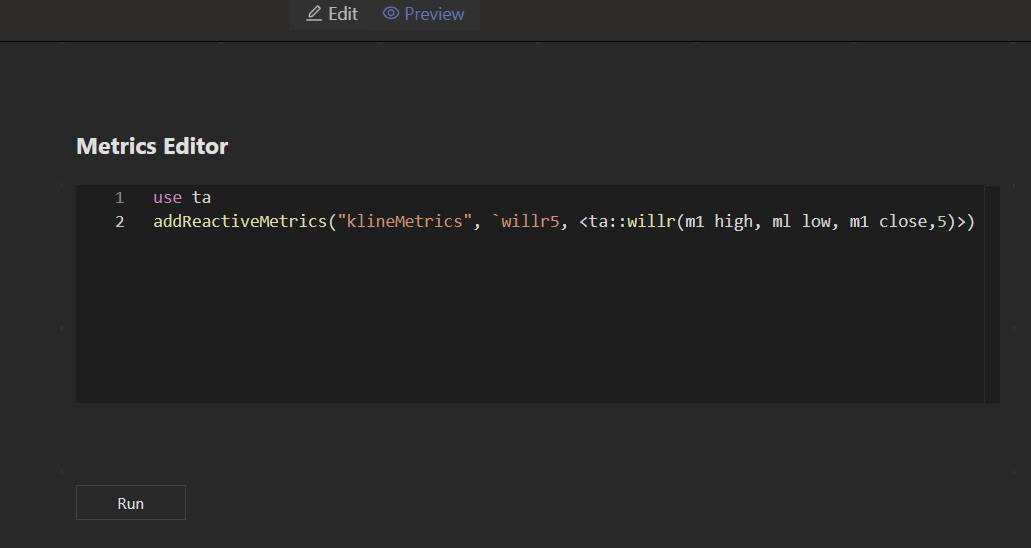The height and width of the screenshot is (548, 1031).
Task: Click the empty area below the code lines
Action: pos(530,320)
